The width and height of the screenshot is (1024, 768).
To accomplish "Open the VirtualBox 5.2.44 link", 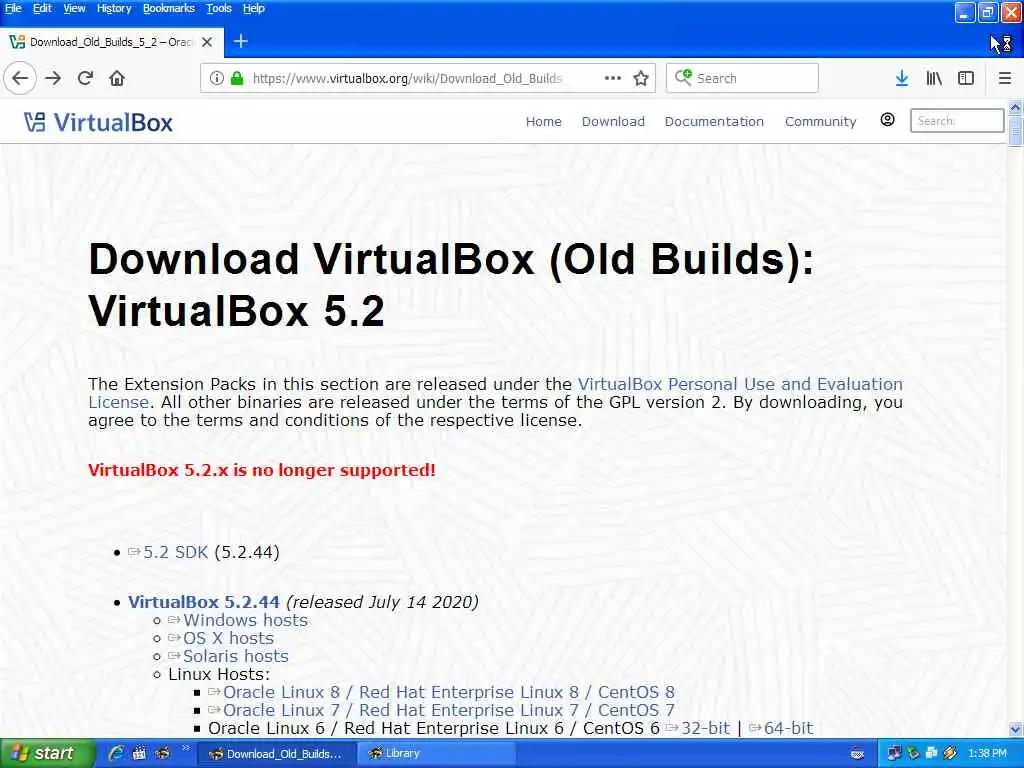I will 204,602.
